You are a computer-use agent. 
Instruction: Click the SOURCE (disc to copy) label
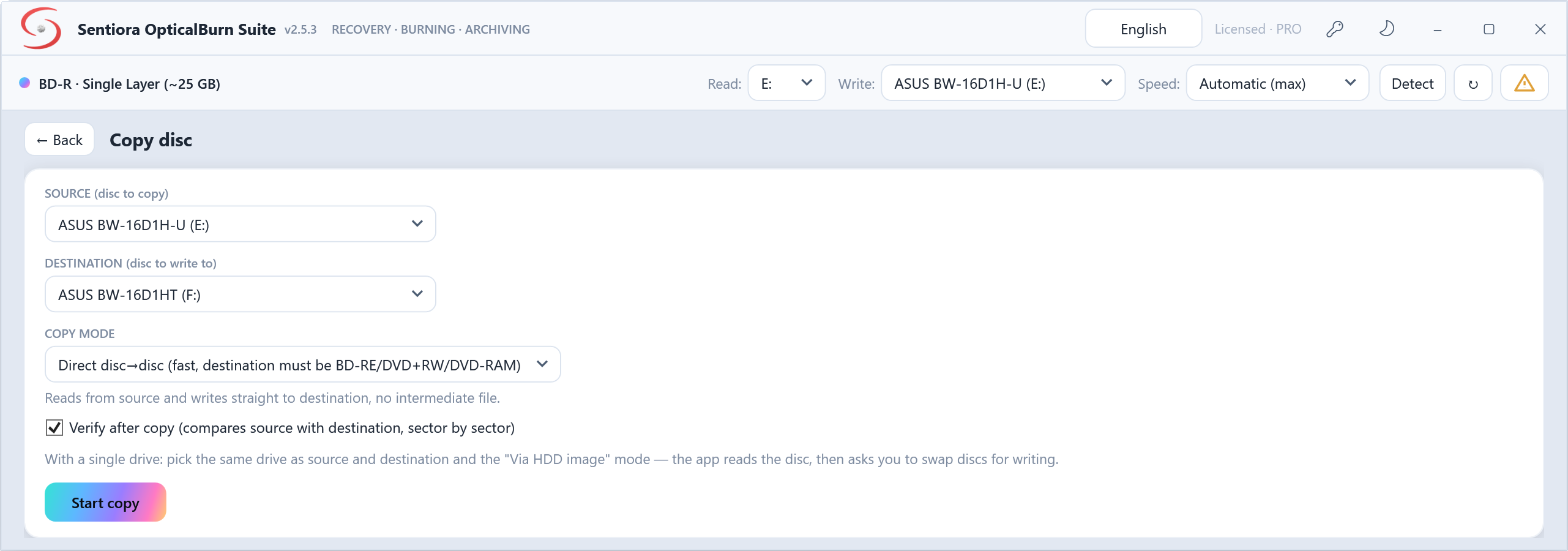106,193
